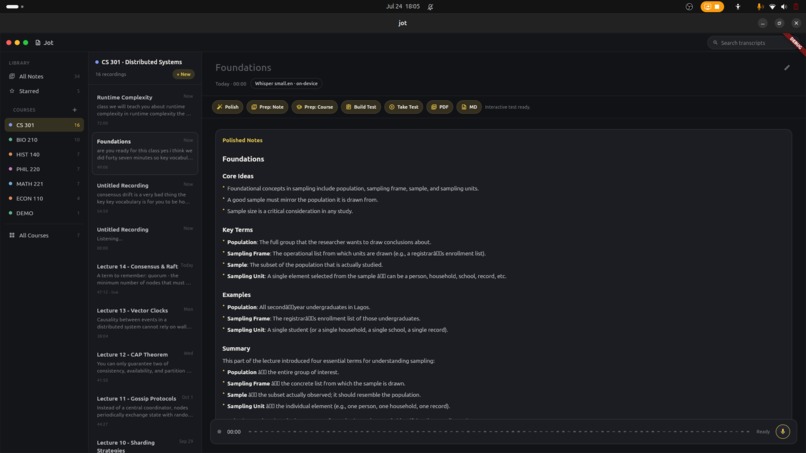Add a course with the plus icon
Screen dimensions: 806x453
[75, 110]
